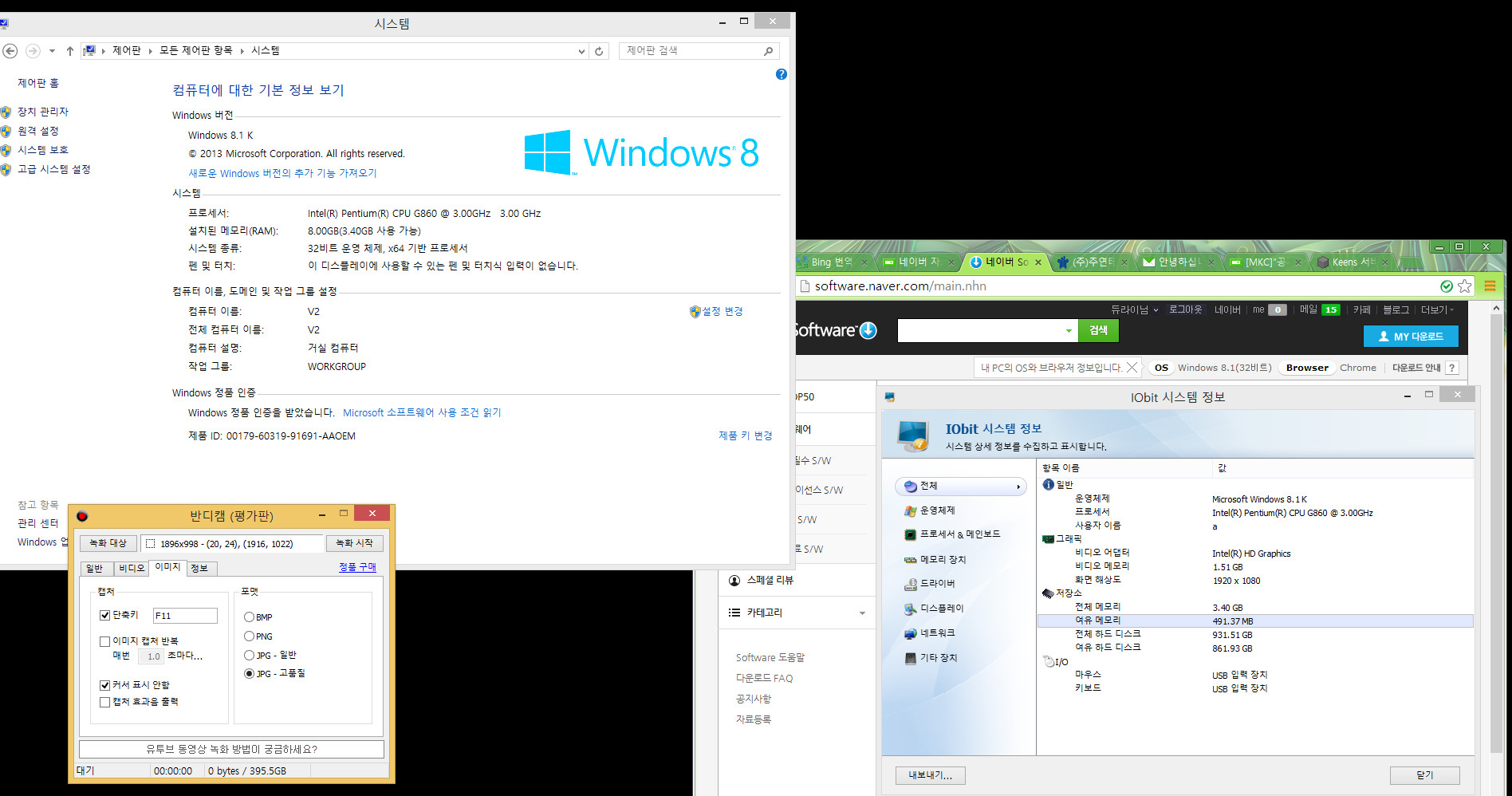Click the 정품 구매 link in Bandicam
The image size is (1512, 796).
357,567
